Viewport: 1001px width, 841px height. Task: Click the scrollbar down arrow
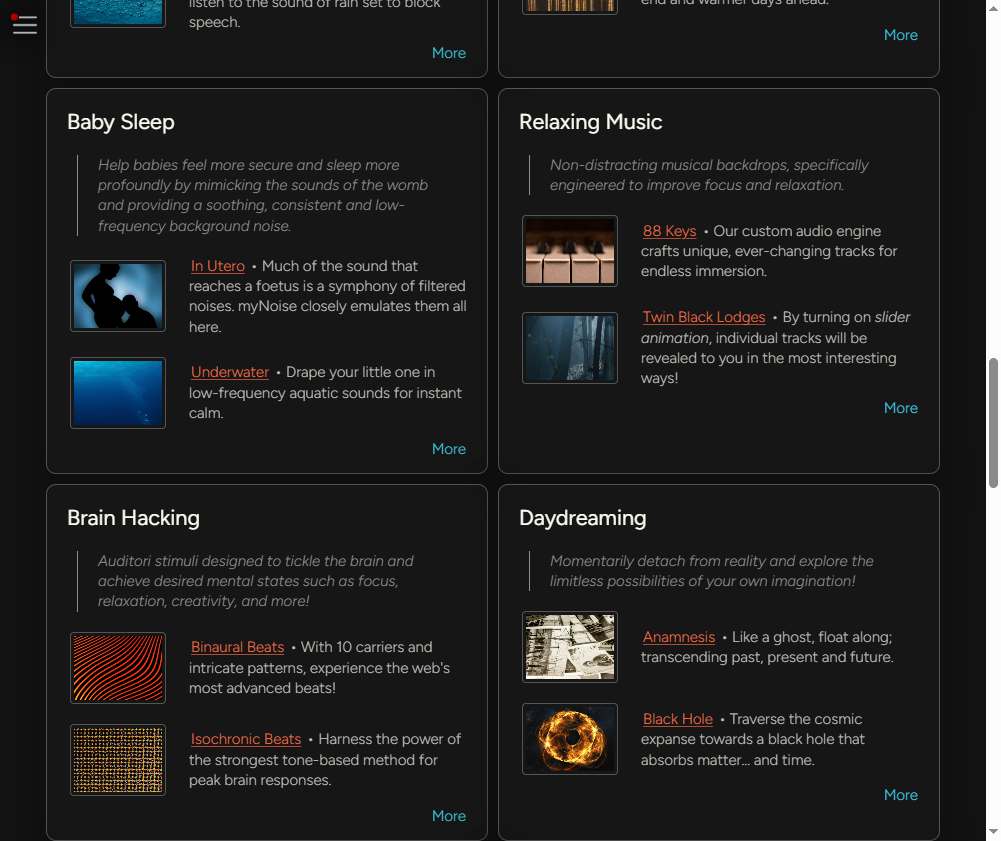pos(993,831)
